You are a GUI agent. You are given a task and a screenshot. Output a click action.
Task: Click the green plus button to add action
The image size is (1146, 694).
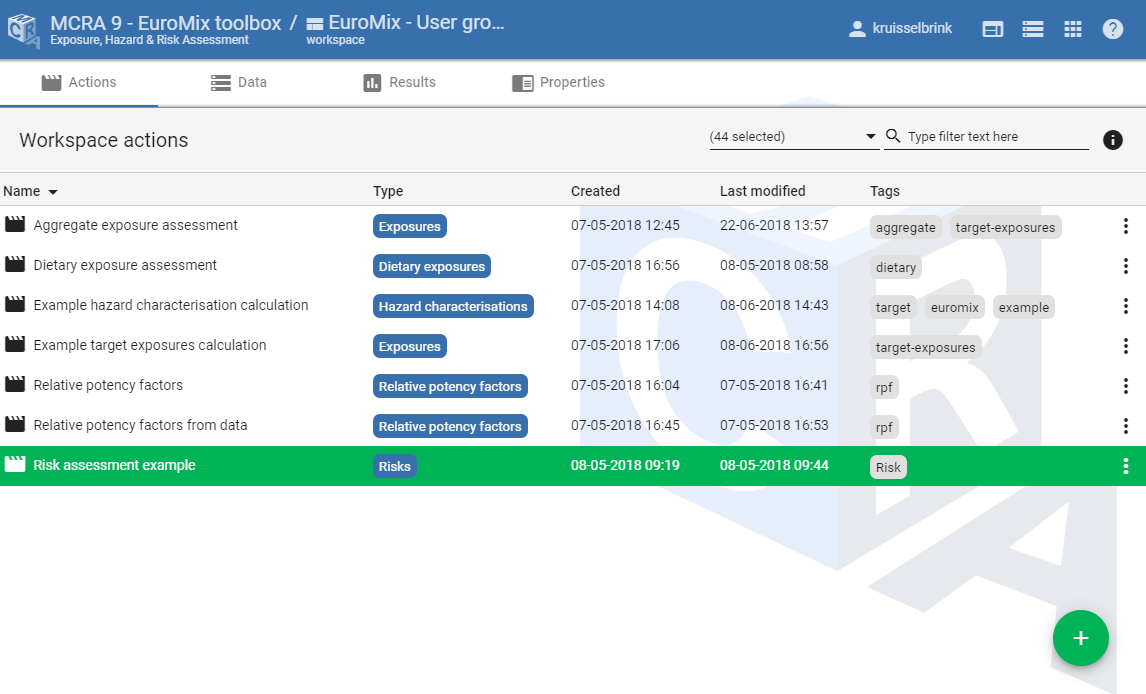click(x=1081, y=638)
